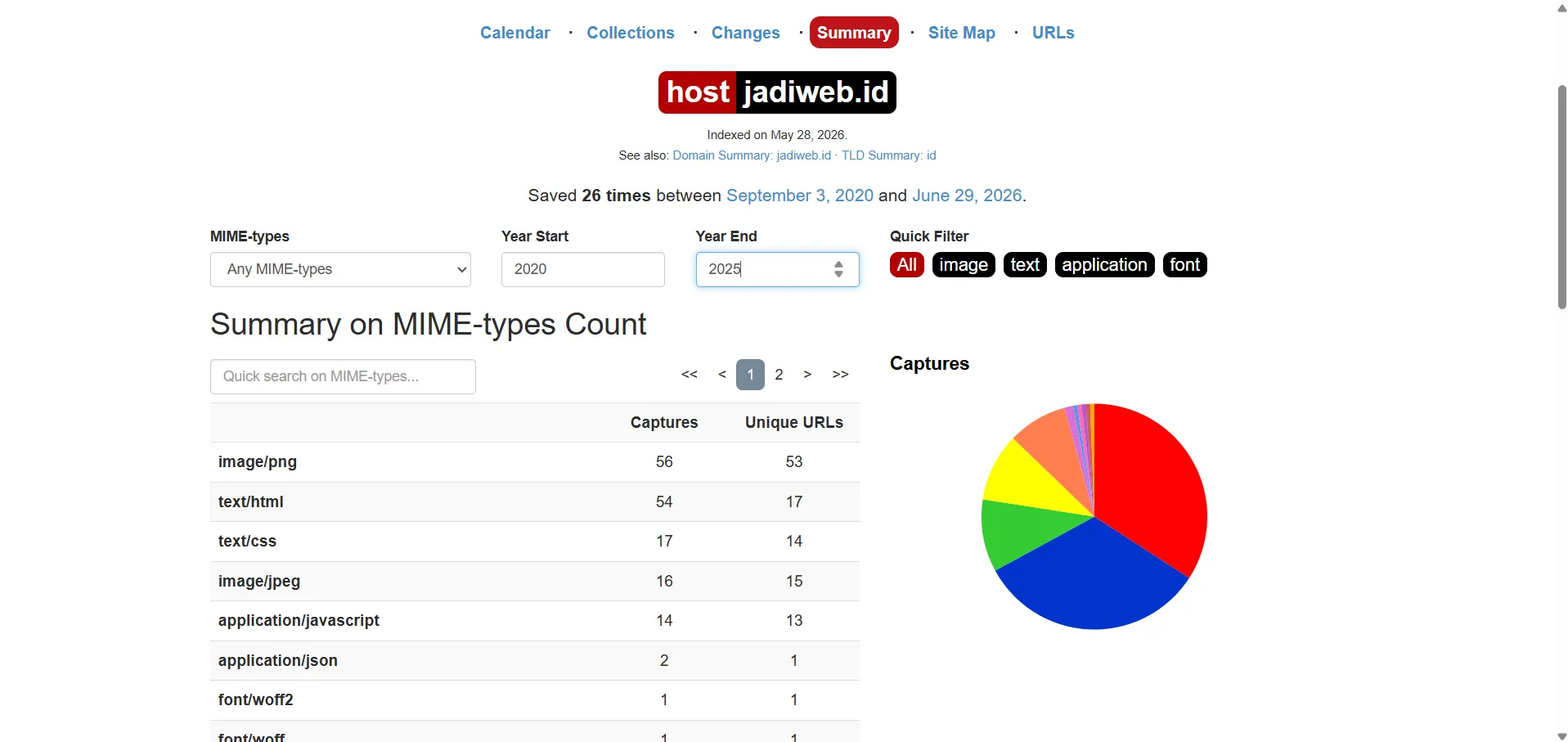Jump to first page with << button
This screenshot has width=1568, height=742.
point(690,375)
